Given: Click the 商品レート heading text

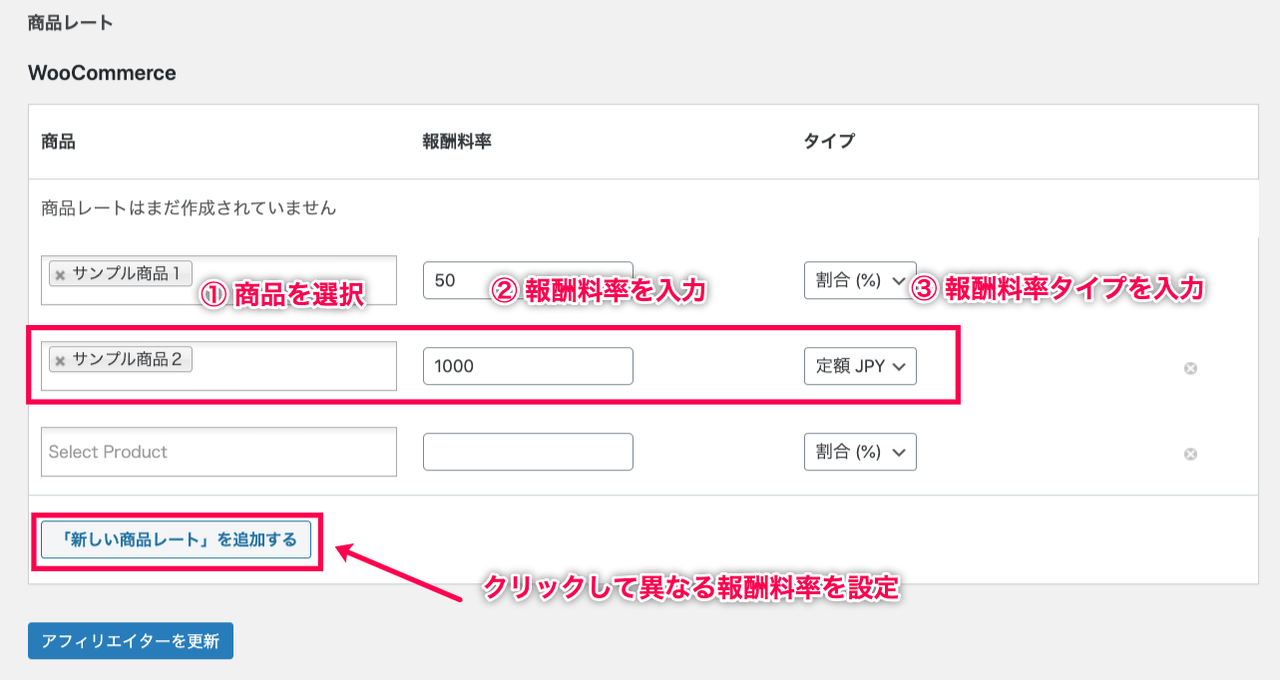Looking at the screenshot, I should pos(70,22).
